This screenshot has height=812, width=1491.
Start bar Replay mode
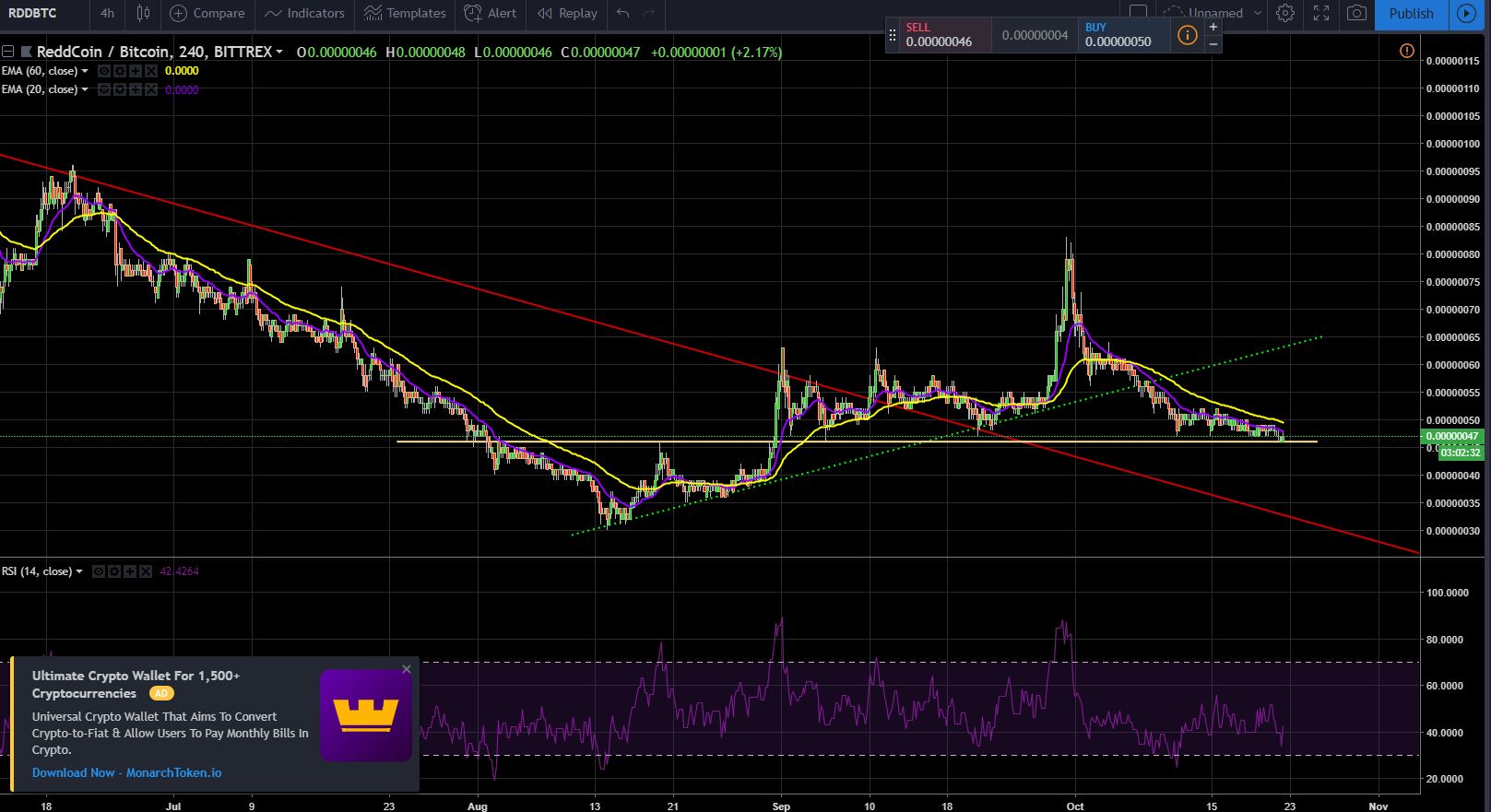click(567, 13)
